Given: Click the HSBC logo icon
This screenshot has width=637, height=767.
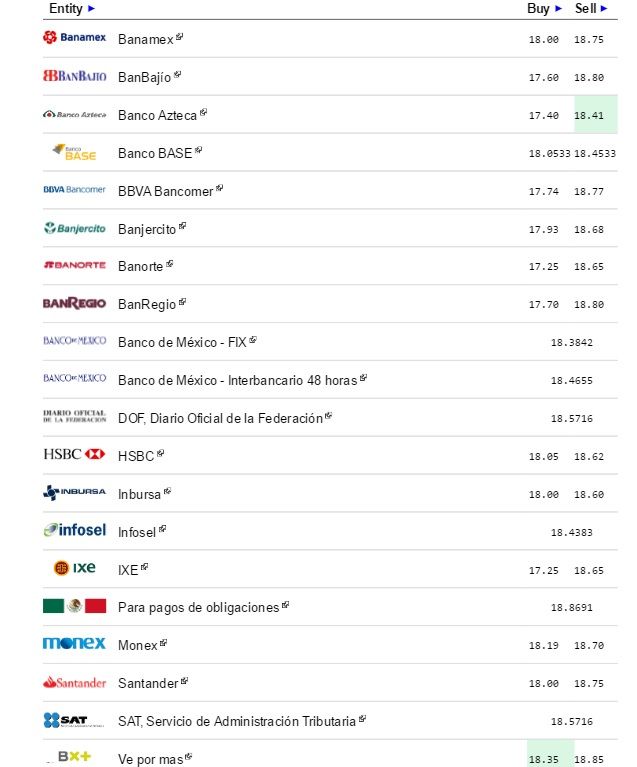Looking at the screenshot, I should (74, 454).
